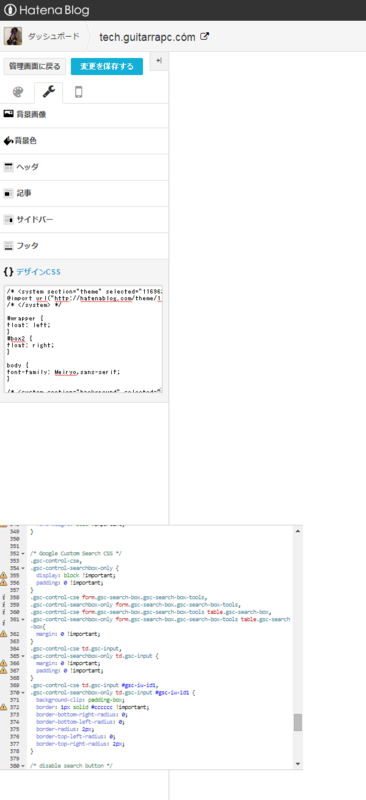
Task: Click the info icon on line 360
Action: coord(4,612)
